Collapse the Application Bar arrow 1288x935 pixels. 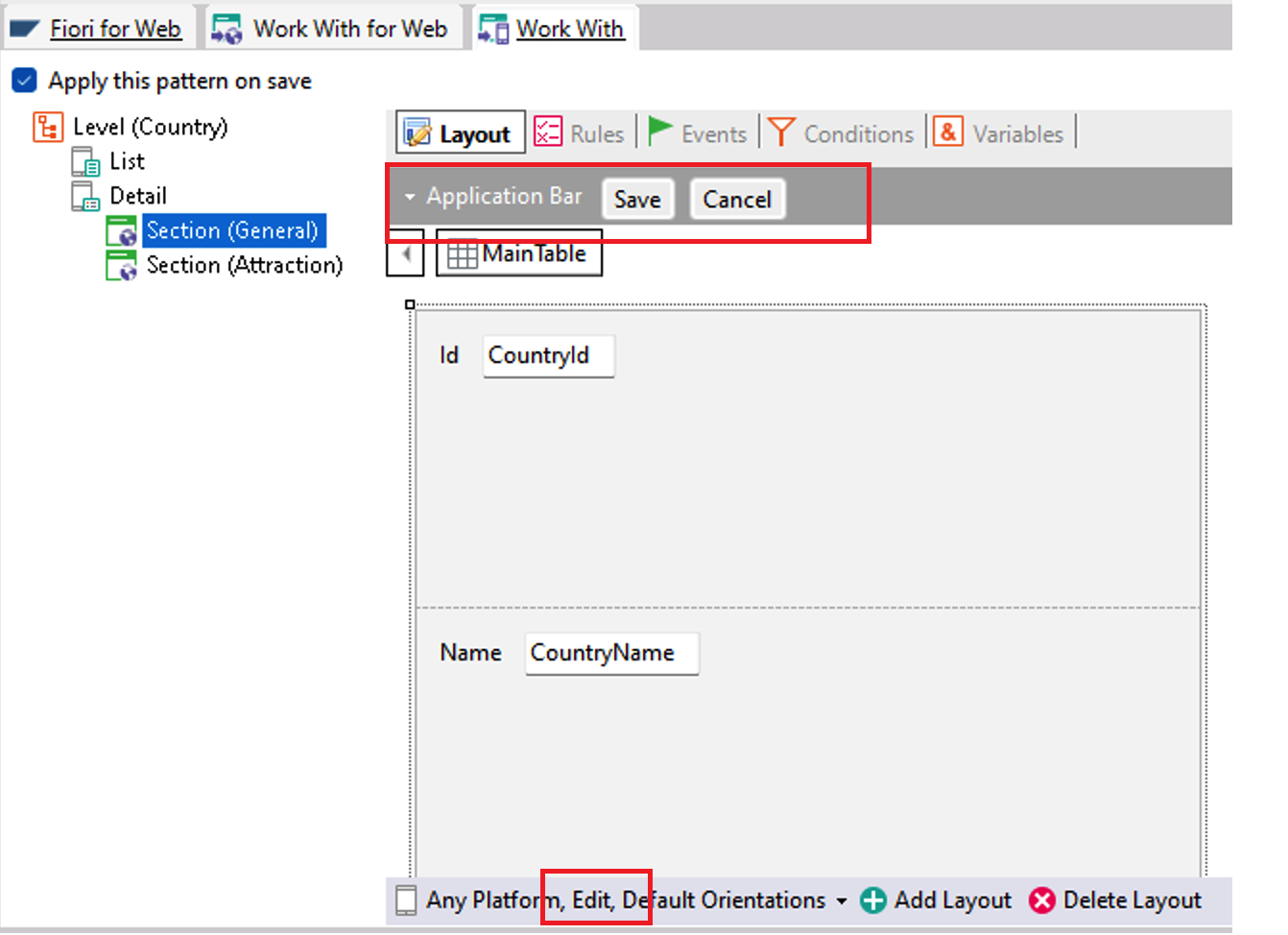[x=410, y=197]
